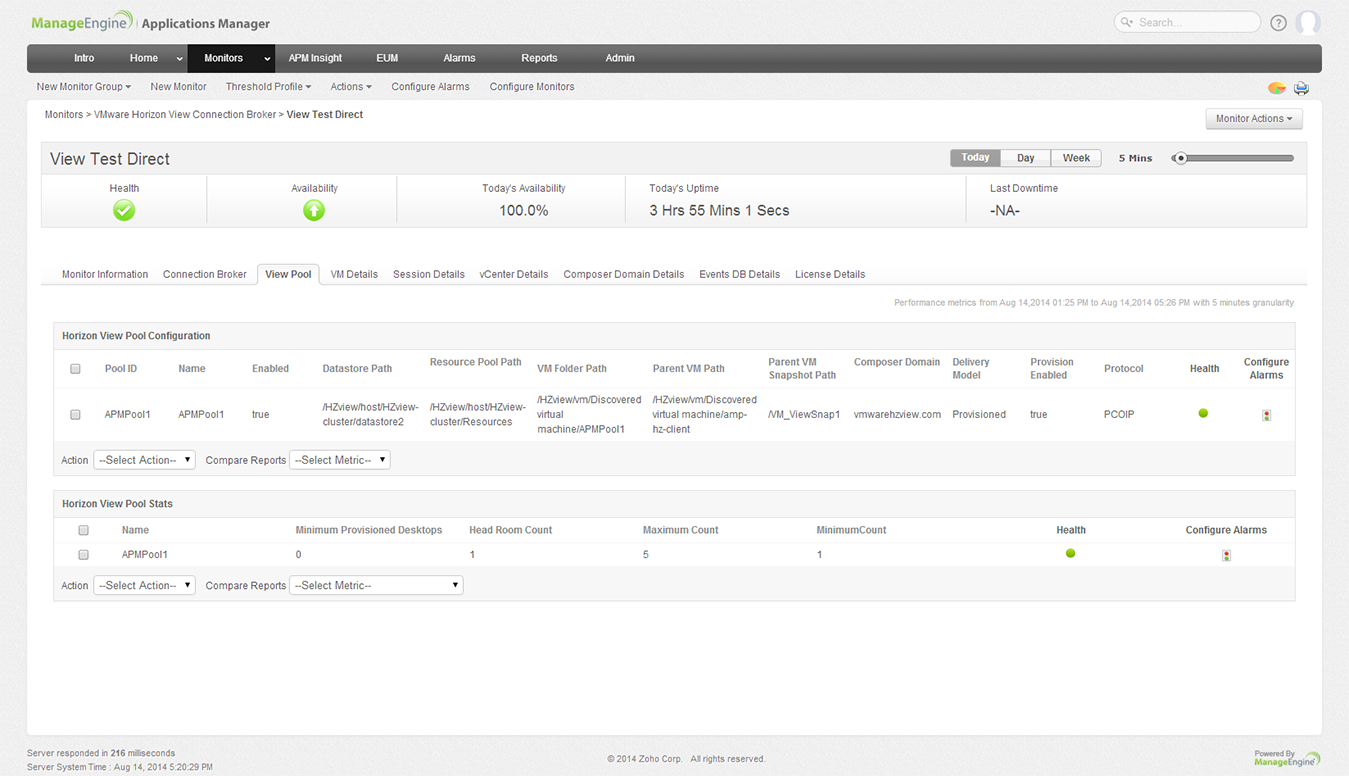Select the APMPool1 row checkbox in Pool Configuration
The height and width of the screenshot is (776, 1349).
(x=75, y=414)
